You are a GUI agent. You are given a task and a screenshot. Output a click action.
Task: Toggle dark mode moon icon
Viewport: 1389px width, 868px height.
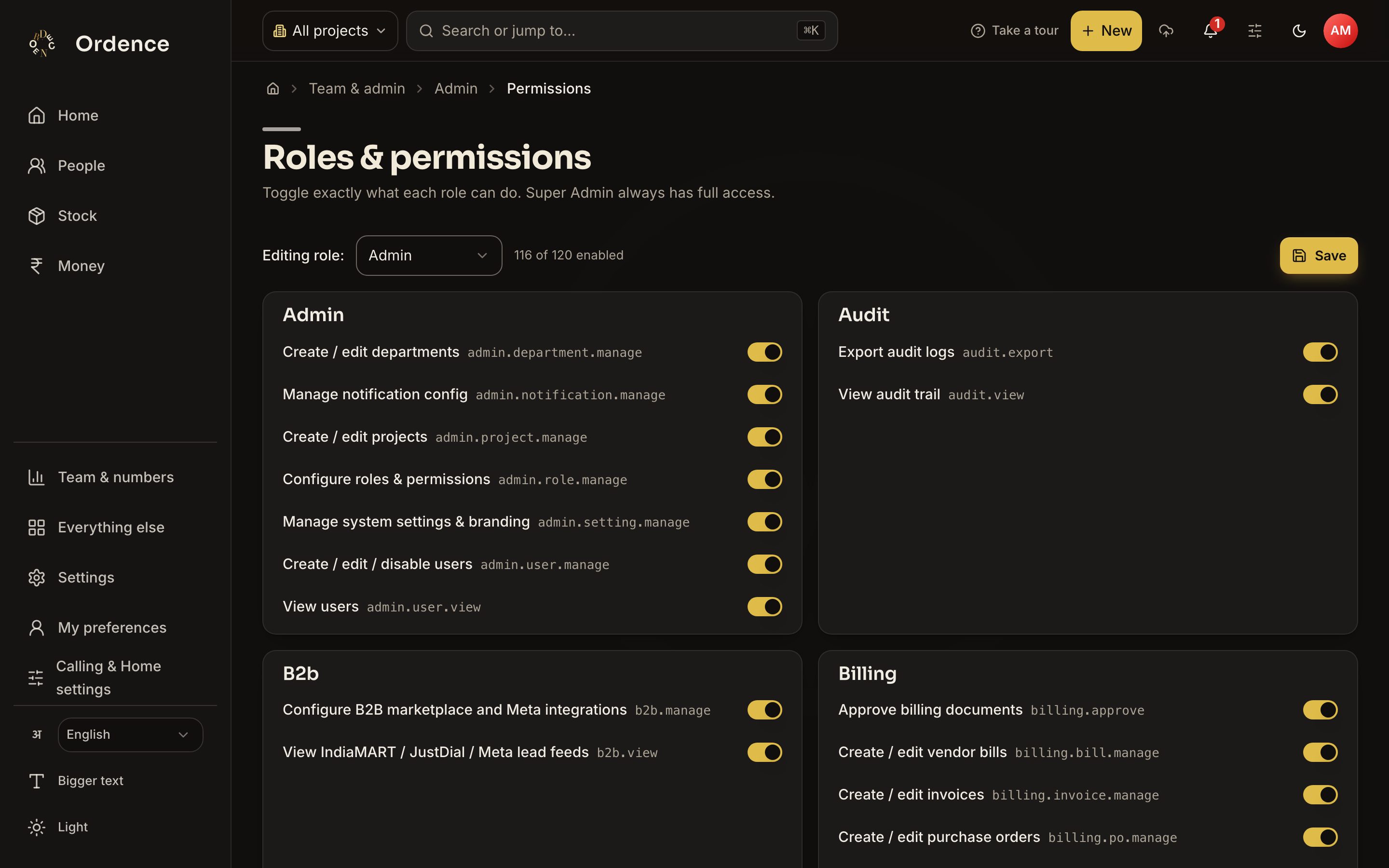1299,30
